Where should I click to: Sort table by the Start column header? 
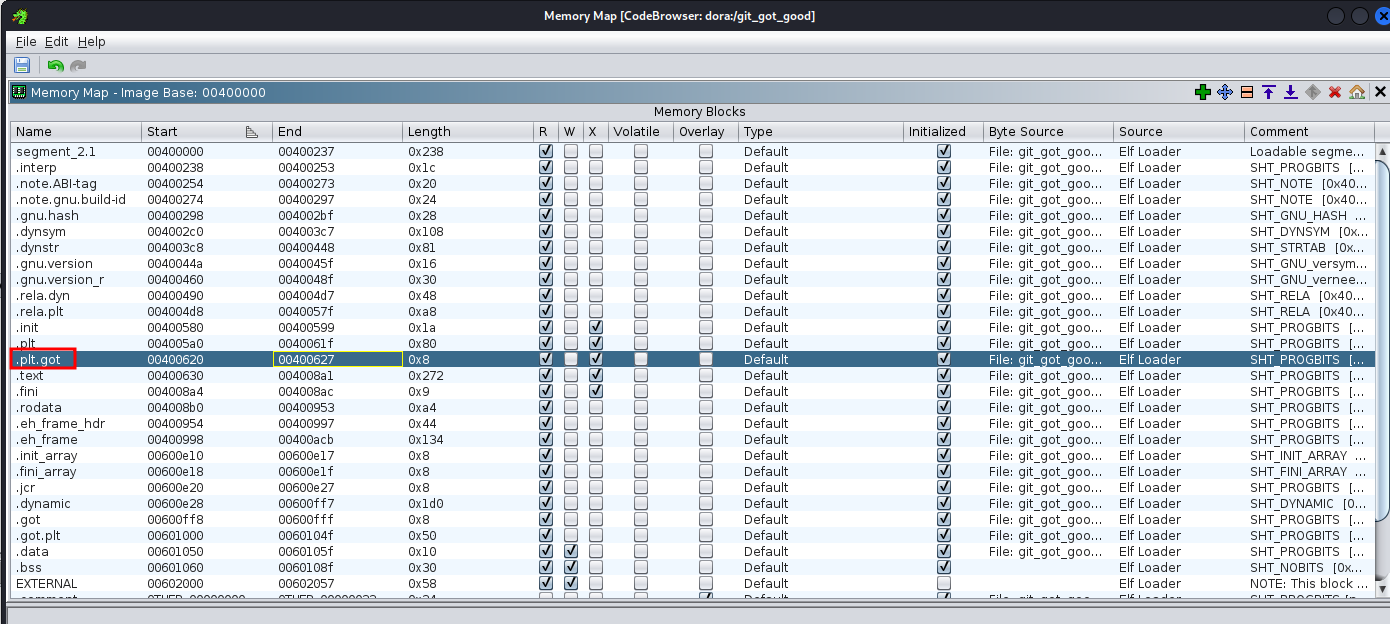coord(190,131)
